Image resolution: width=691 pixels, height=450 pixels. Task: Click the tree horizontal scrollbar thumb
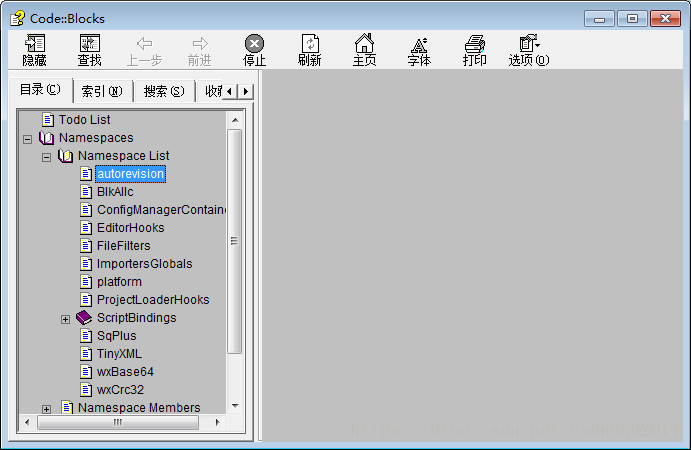click(118, 422)
